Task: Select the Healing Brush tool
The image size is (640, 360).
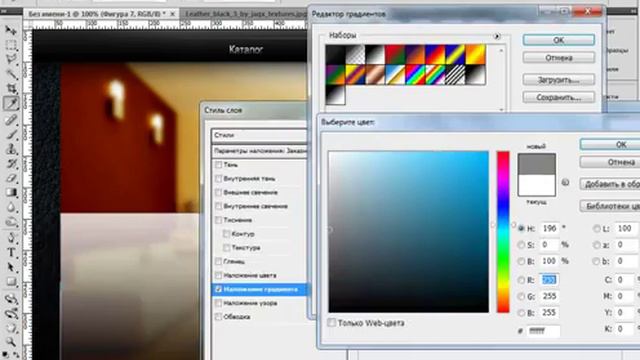Action: (x=11, y=119)
